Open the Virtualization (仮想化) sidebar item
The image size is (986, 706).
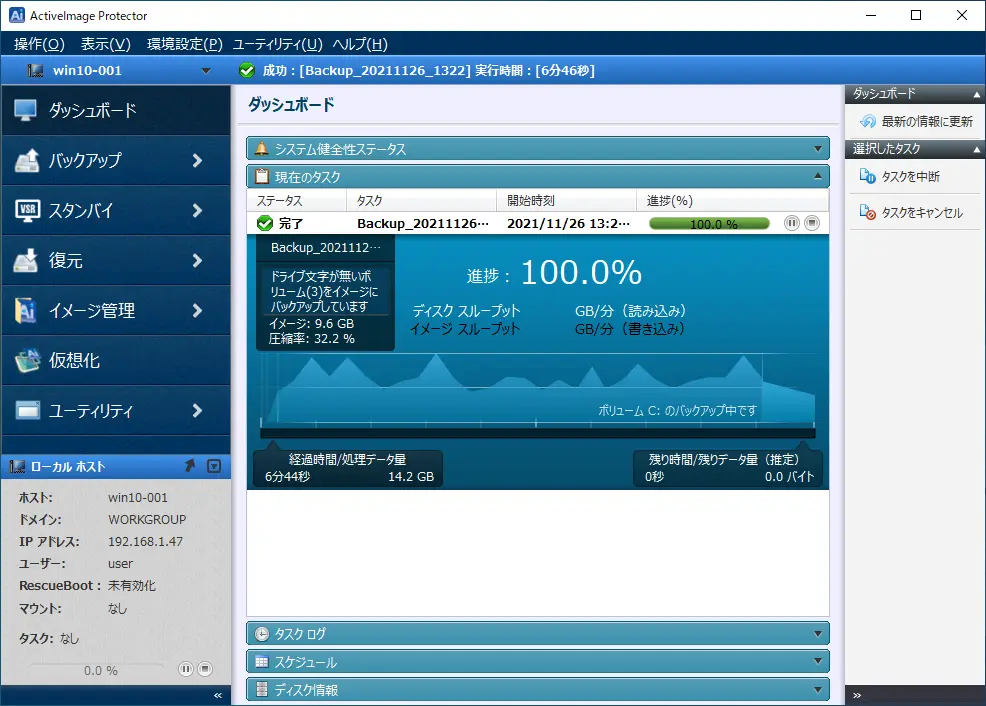click(x=116, y=361)
